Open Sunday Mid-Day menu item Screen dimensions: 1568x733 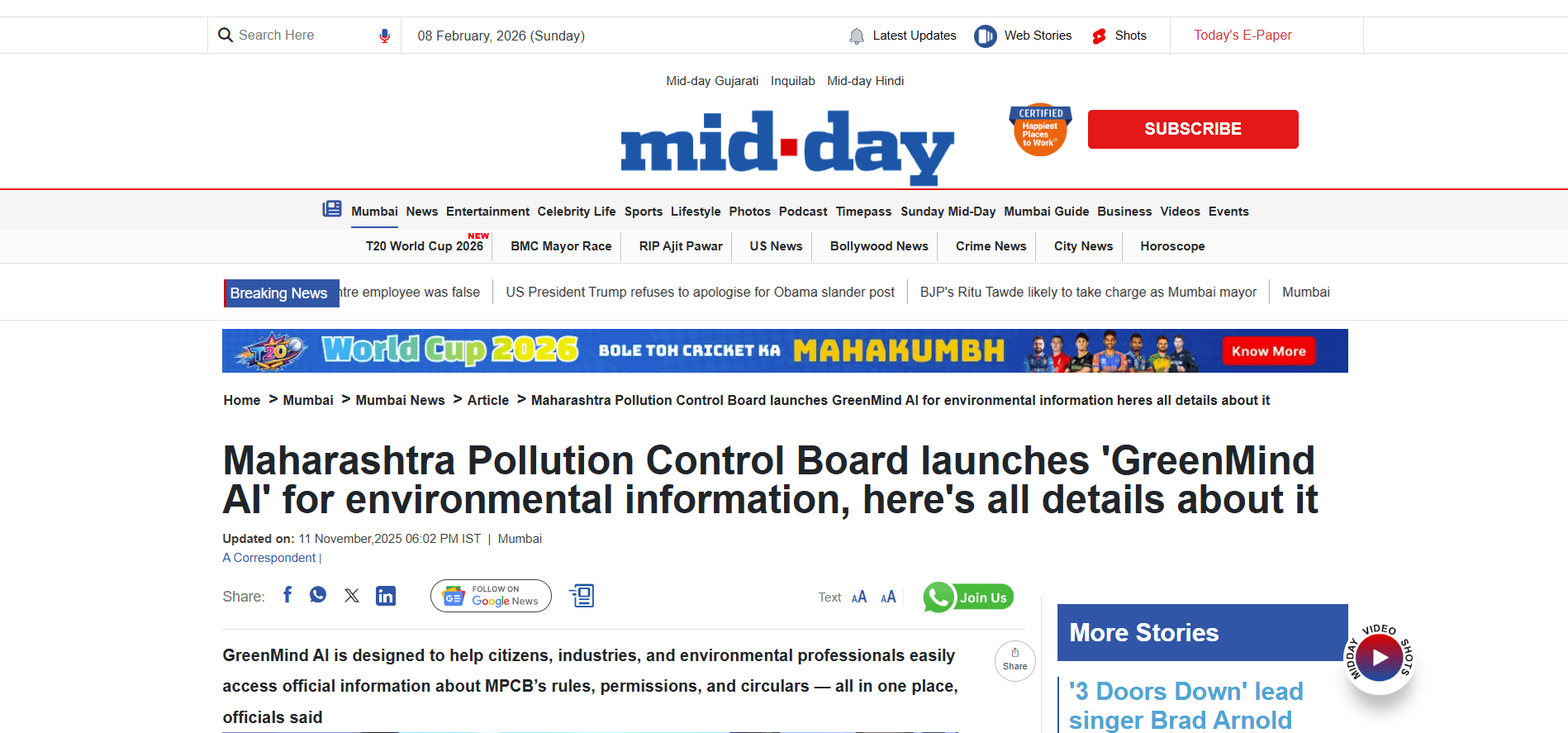pyautogui.click(x=948, y=212)
